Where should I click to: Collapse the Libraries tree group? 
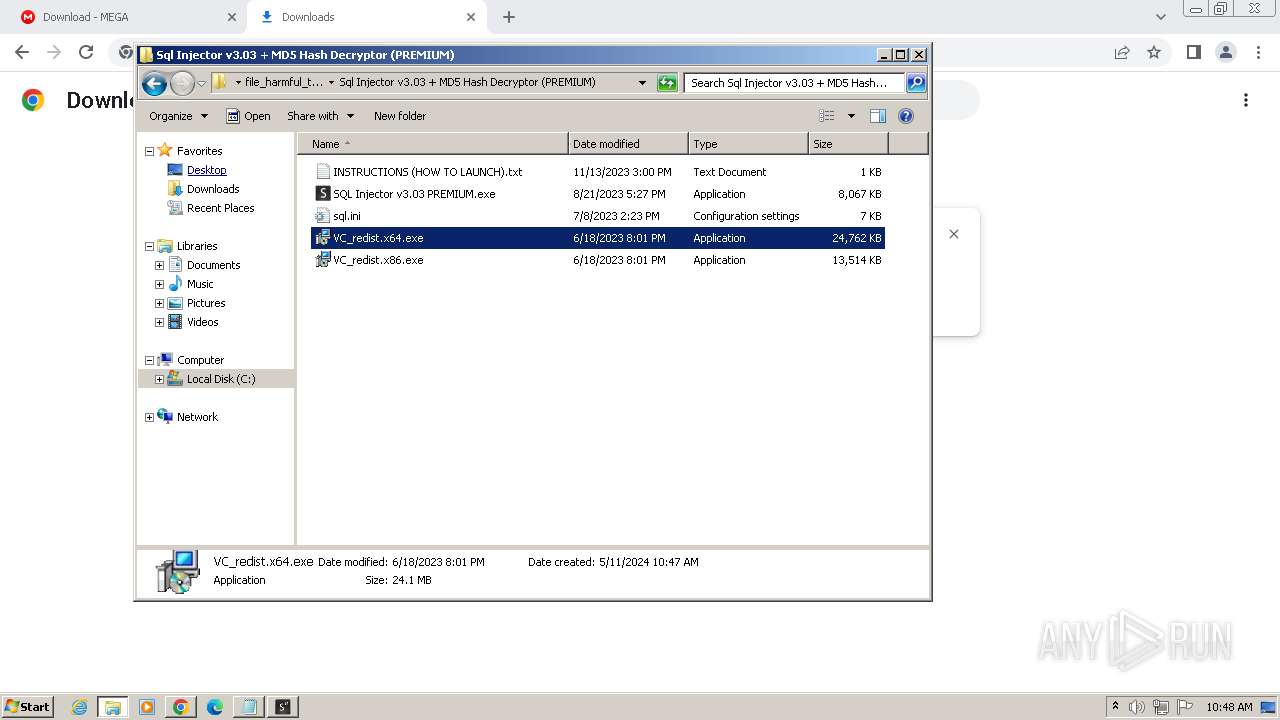point(149,246)
